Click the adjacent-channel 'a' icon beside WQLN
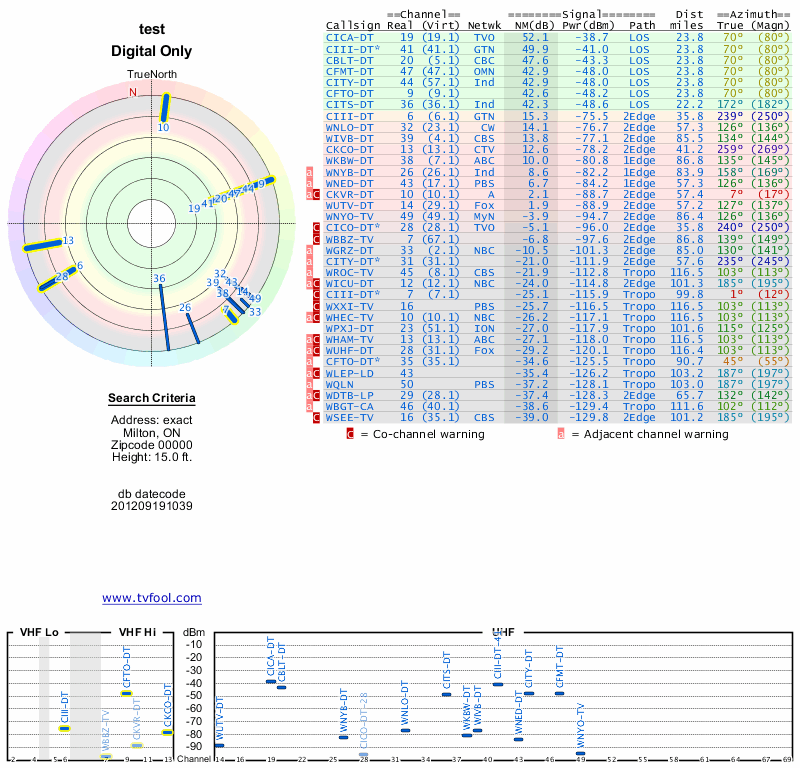The image size is (800, 768). pos(309,384)
